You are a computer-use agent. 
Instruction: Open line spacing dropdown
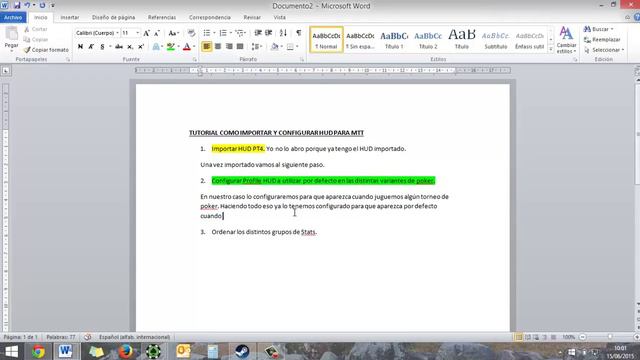[x=257, y=47]
